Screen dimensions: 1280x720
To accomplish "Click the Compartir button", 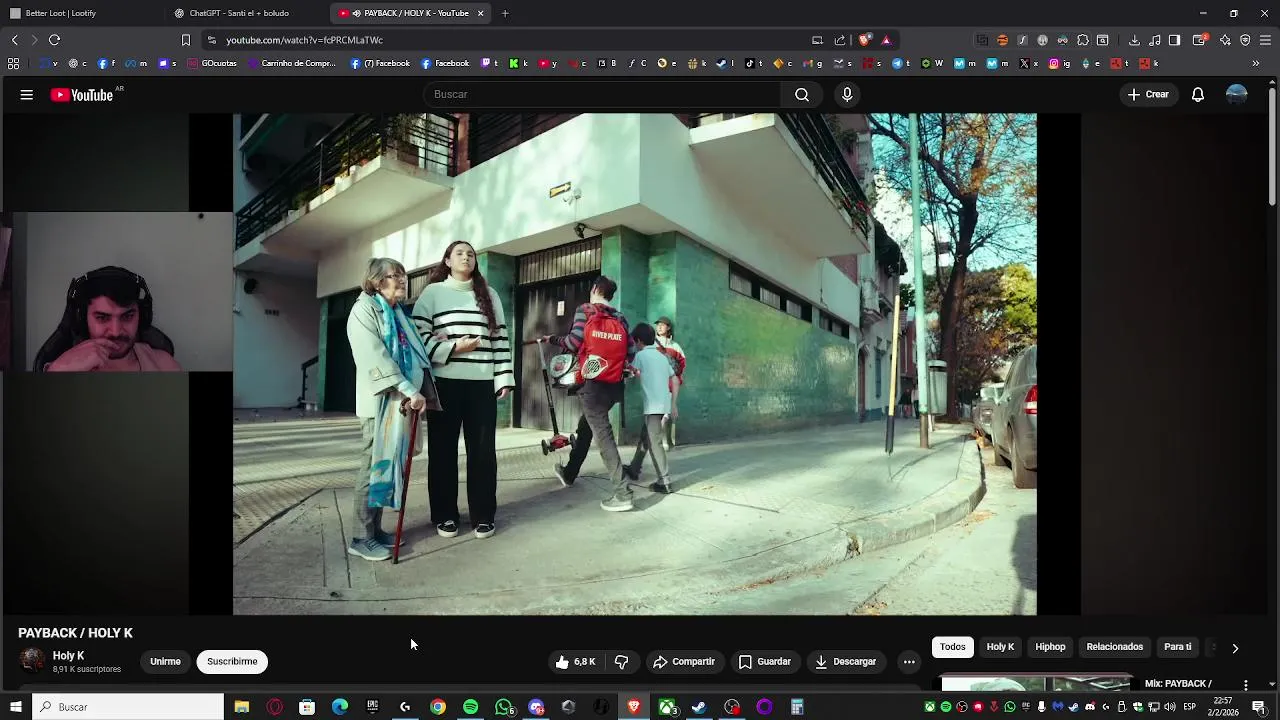I will coord(684,662).
